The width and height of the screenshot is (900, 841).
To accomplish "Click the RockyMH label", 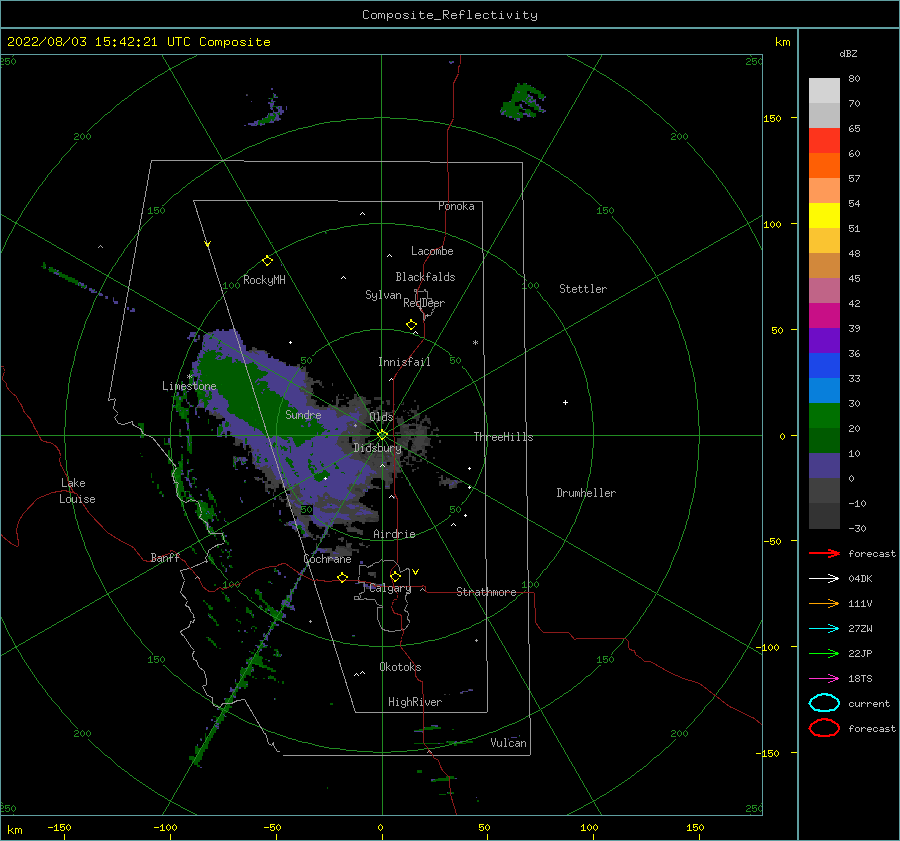I will [x=264, y=280].
